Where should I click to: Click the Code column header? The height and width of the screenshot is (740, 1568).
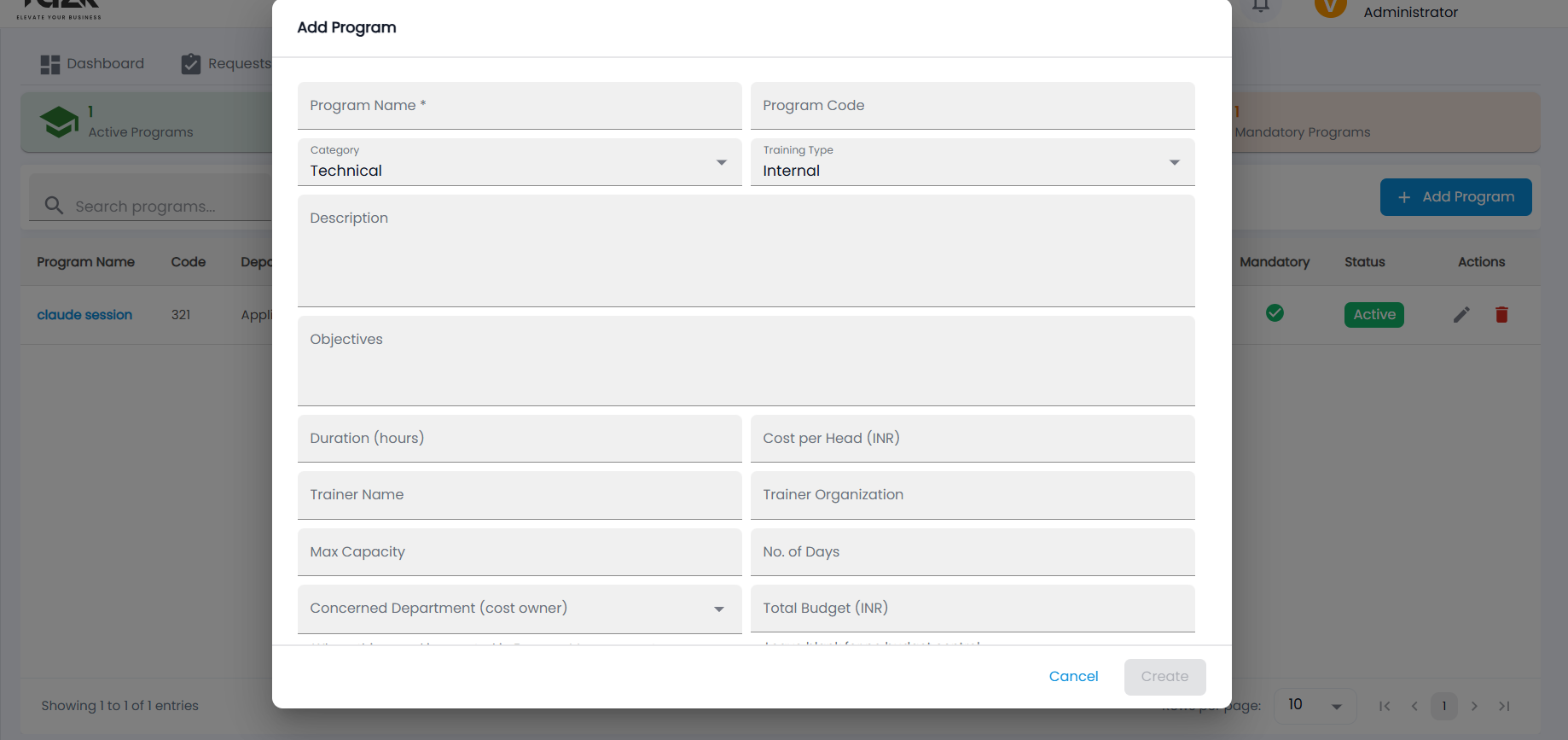[189, 262]
